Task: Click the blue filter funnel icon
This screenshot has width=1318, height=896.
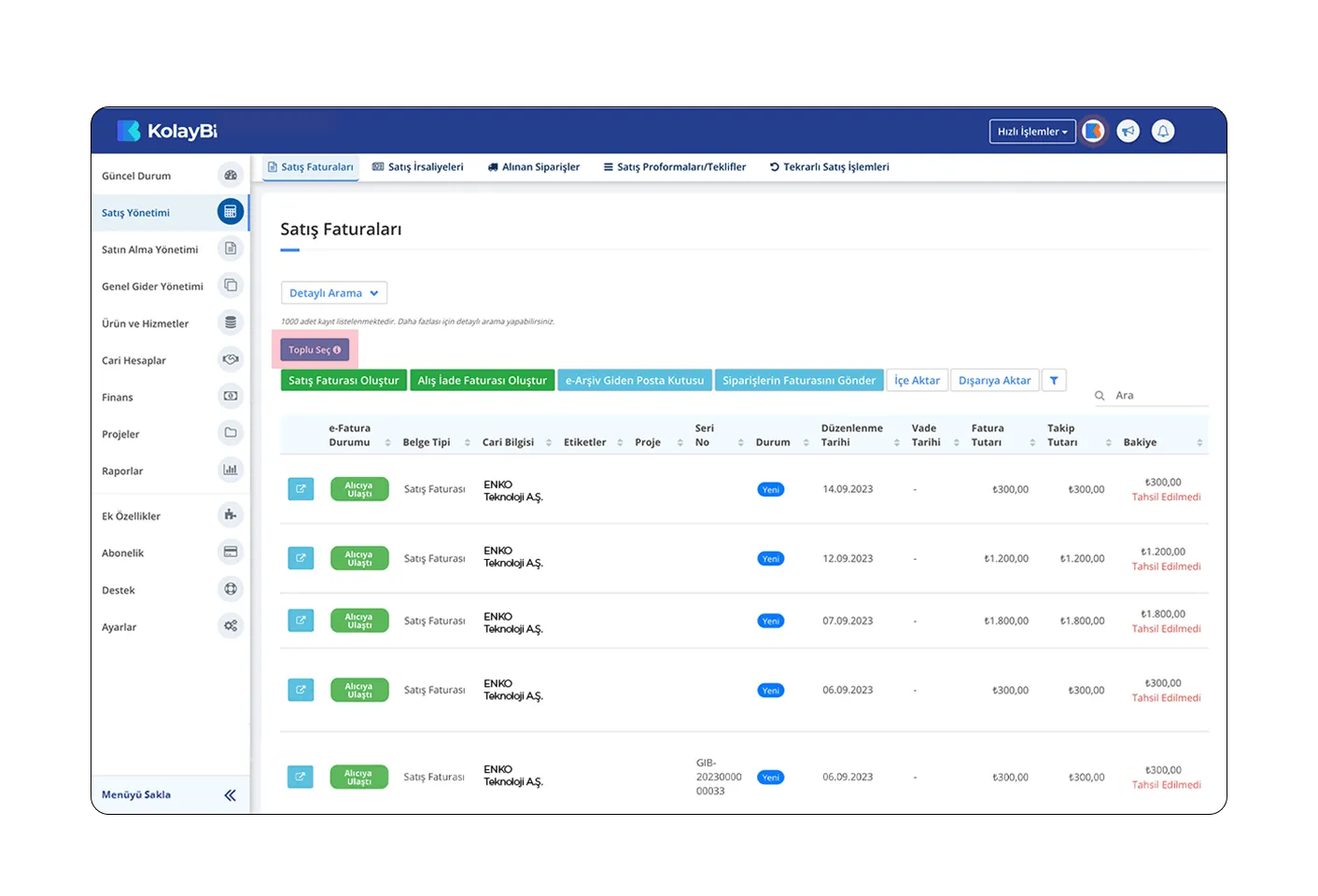Action: tap(1054, 380)
